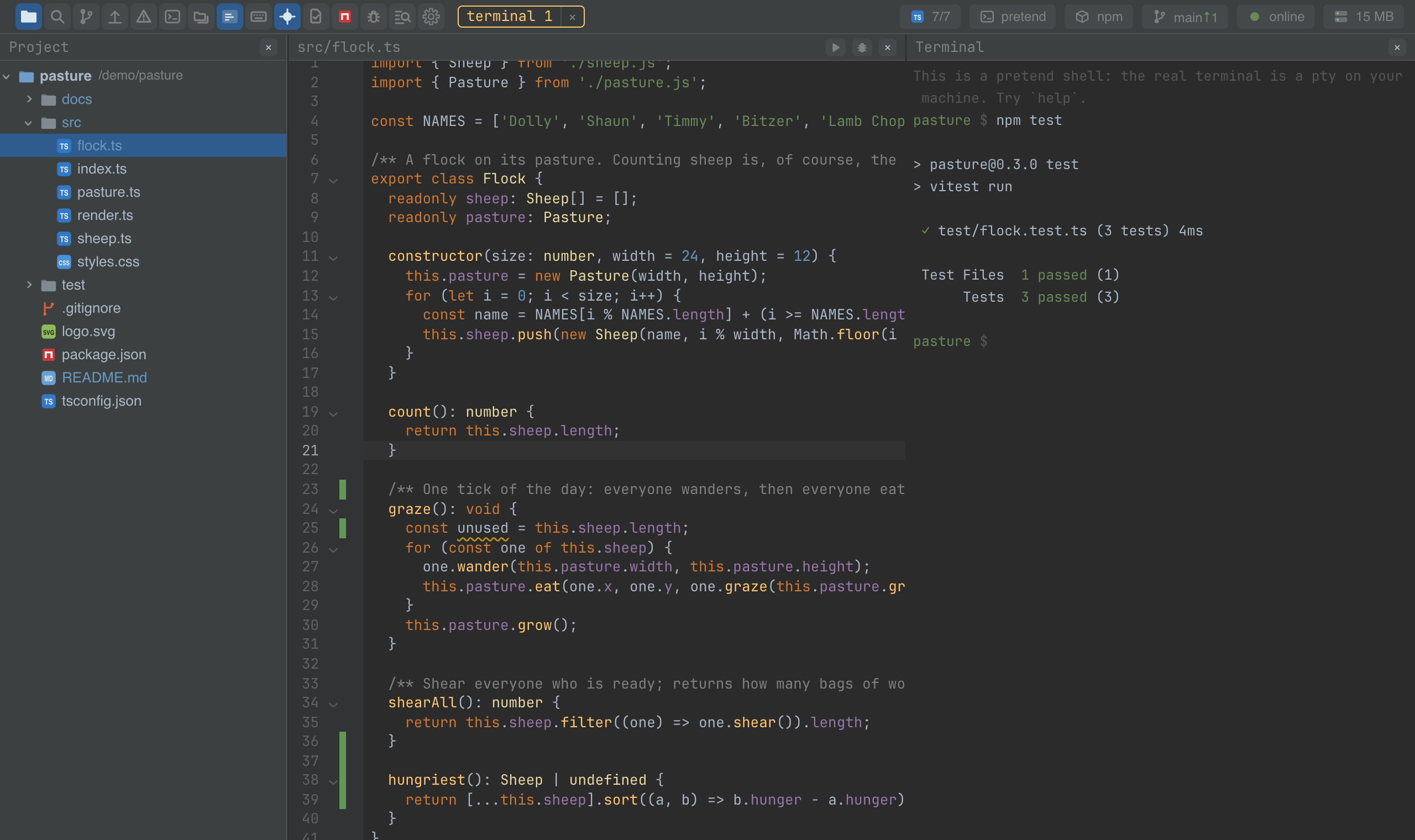1415x840 pixels.
Task: Open the git branch tool icon
Action: click(x=86, y=17)
